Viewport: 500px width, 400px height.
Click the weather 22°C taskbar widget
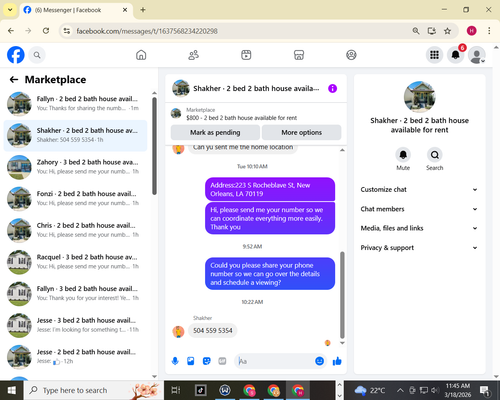[370, 390]
